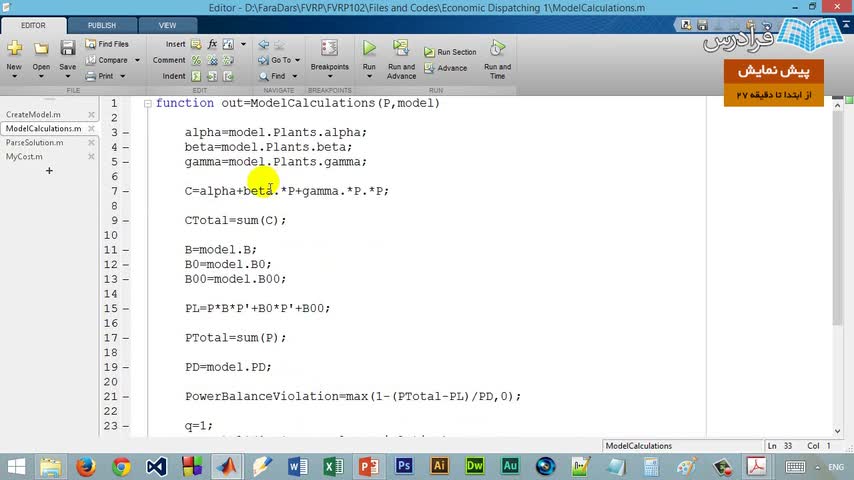This screenshot has height=480, width=854.
Task: Set breakpoint on line 9 dash
Action: click(x=126, y=221)
